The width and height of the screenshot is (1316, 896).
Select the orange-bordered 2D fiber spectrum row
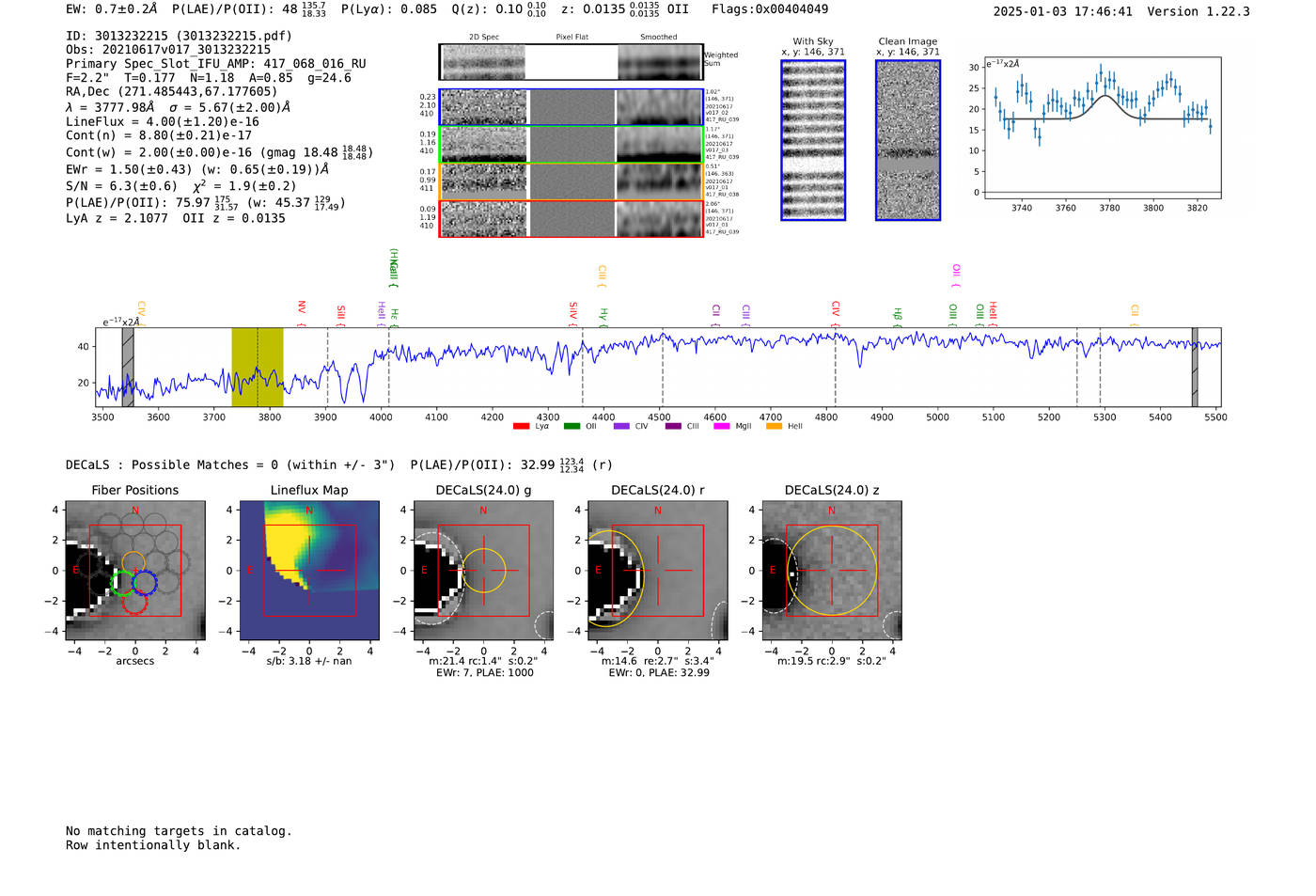tap(572, 181)
